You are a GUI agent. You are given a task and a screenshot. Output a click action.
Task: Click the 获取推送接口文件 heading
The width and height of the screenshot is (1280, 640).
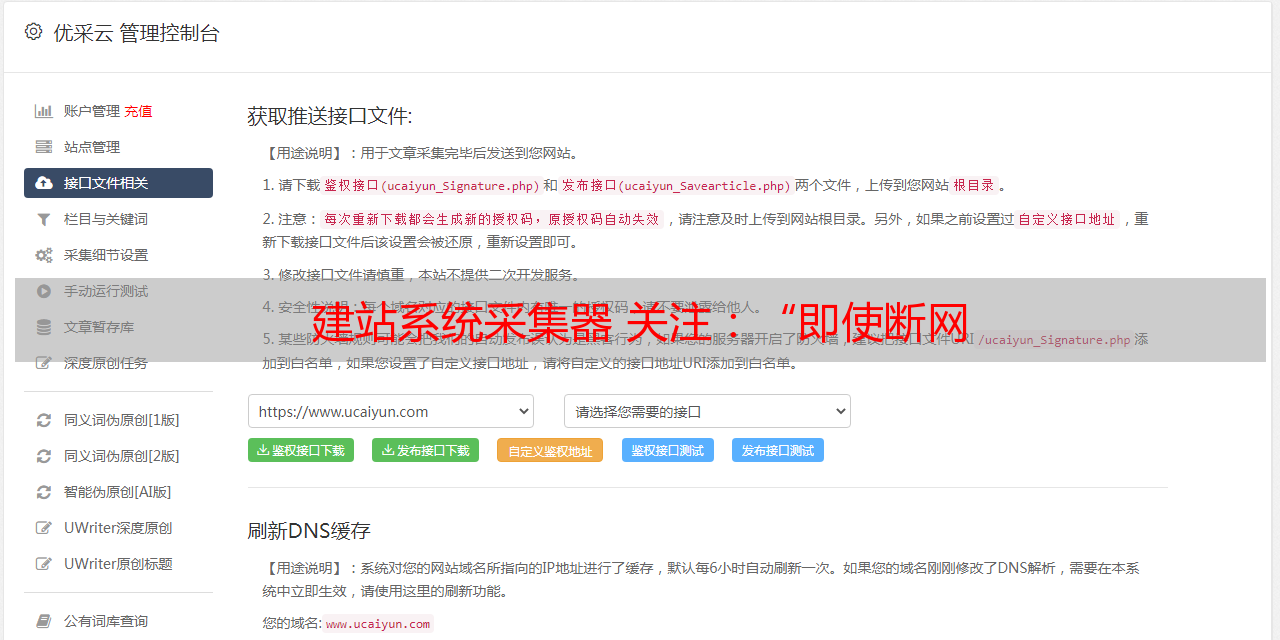click(330, 116)
